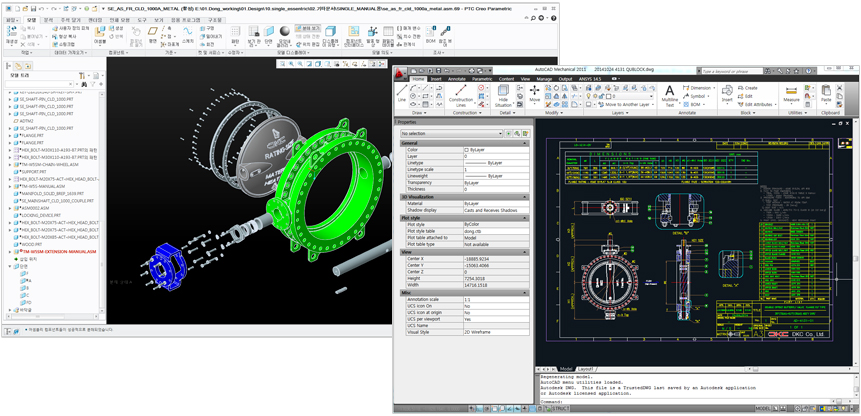Click the Symbol button in Annotate panel
The width and height of the screenshot is (861, 416).
coord(695,96)
